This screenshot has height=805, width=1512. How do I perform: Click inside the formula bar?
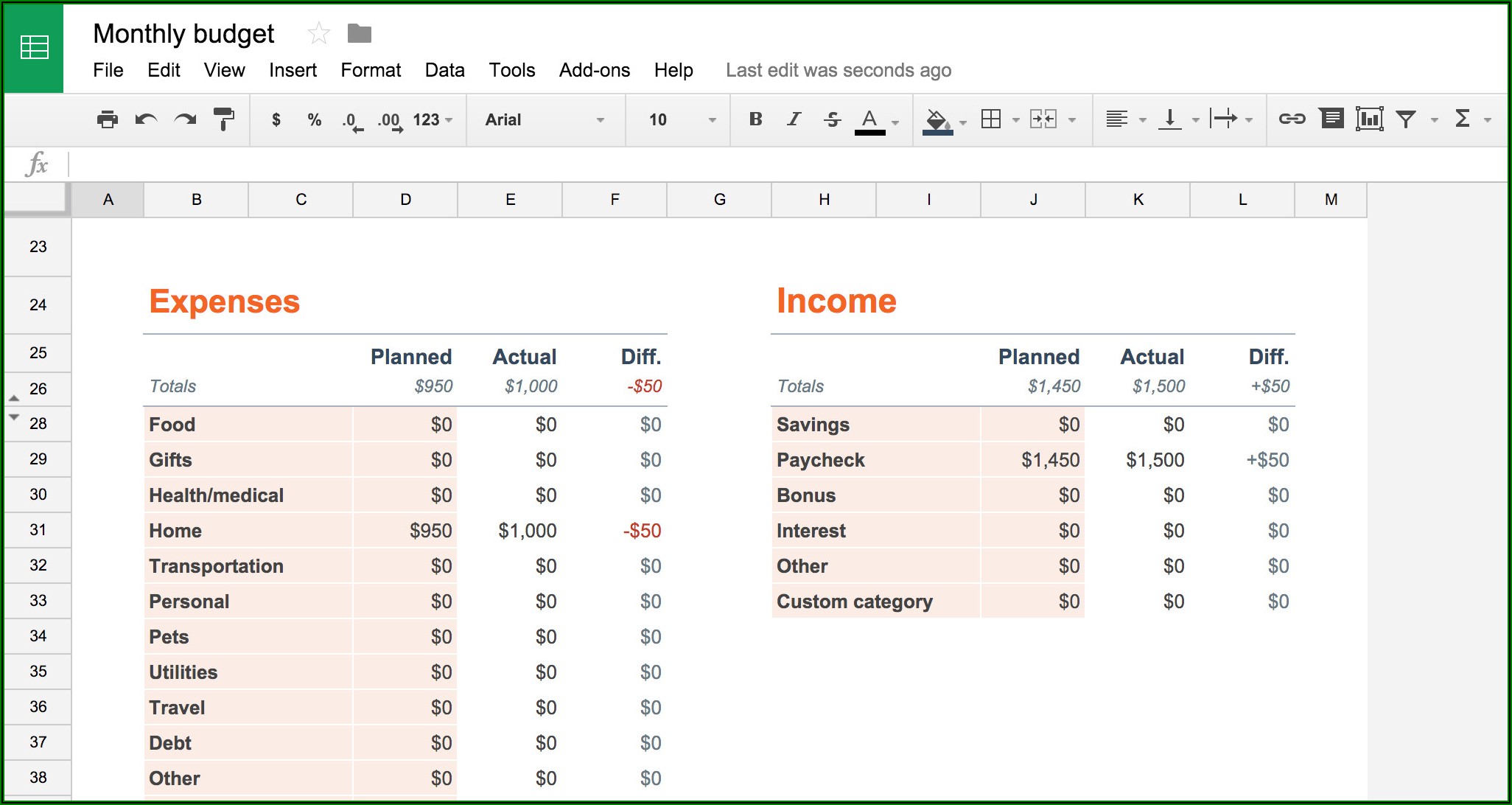[x=737, y=164]
